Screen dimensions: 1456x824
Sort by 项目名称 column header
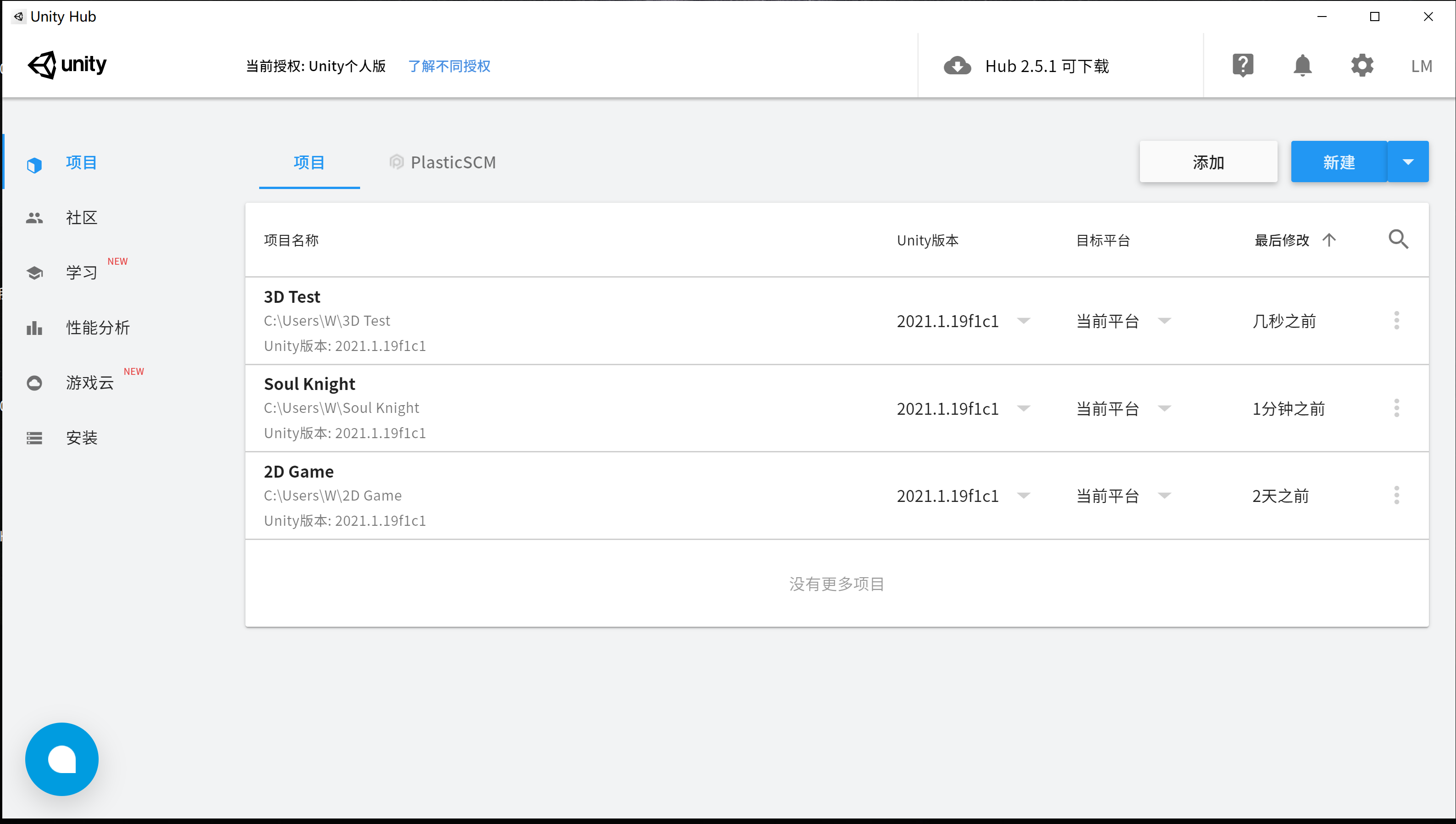(291, 240)
